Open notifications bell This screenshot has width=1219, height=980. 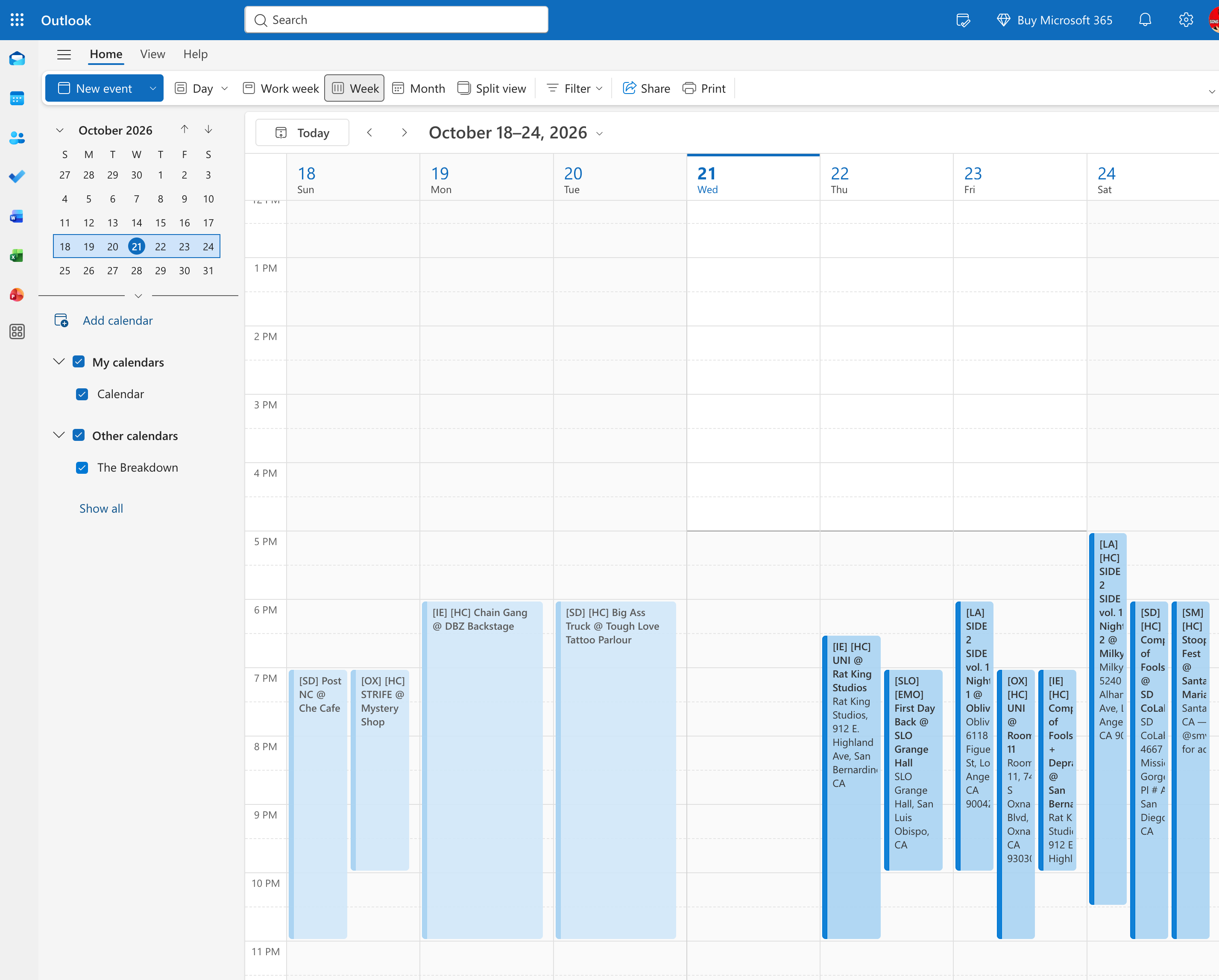pos(1145,21)
